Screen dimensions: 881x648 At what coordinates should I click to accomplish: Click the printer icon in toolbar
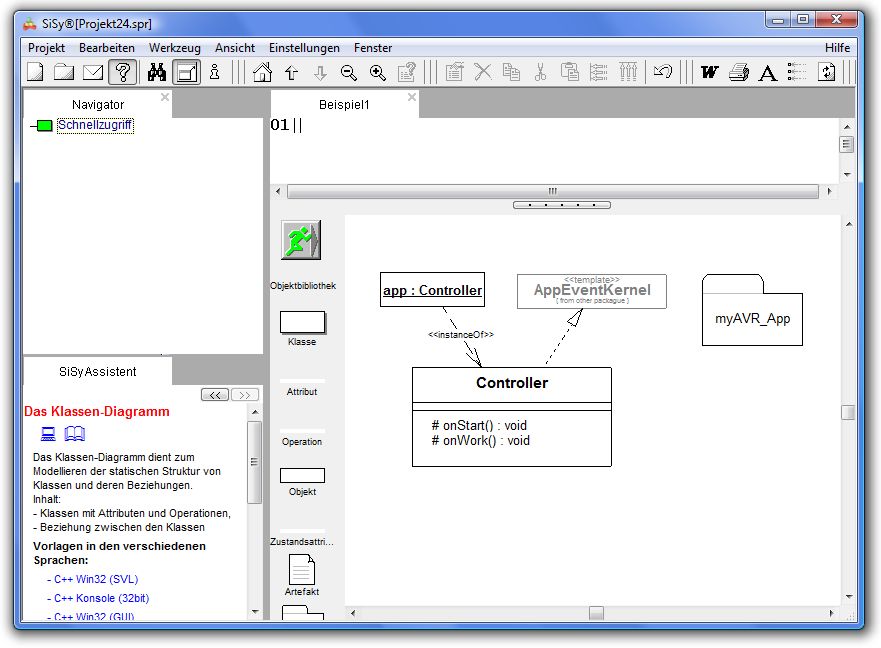pyautogui.click(x=738, y=72)
